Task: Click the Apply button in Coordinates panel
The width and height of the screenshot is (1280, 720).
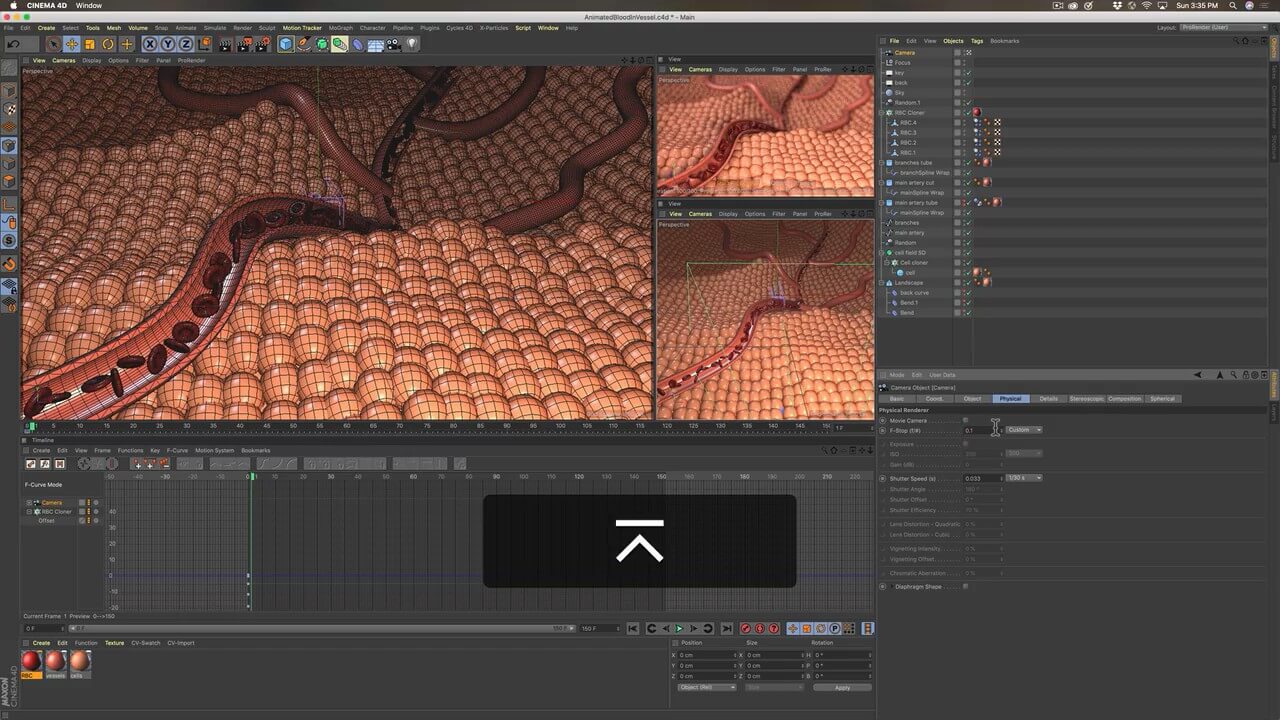Action: [x=841, y=687]
